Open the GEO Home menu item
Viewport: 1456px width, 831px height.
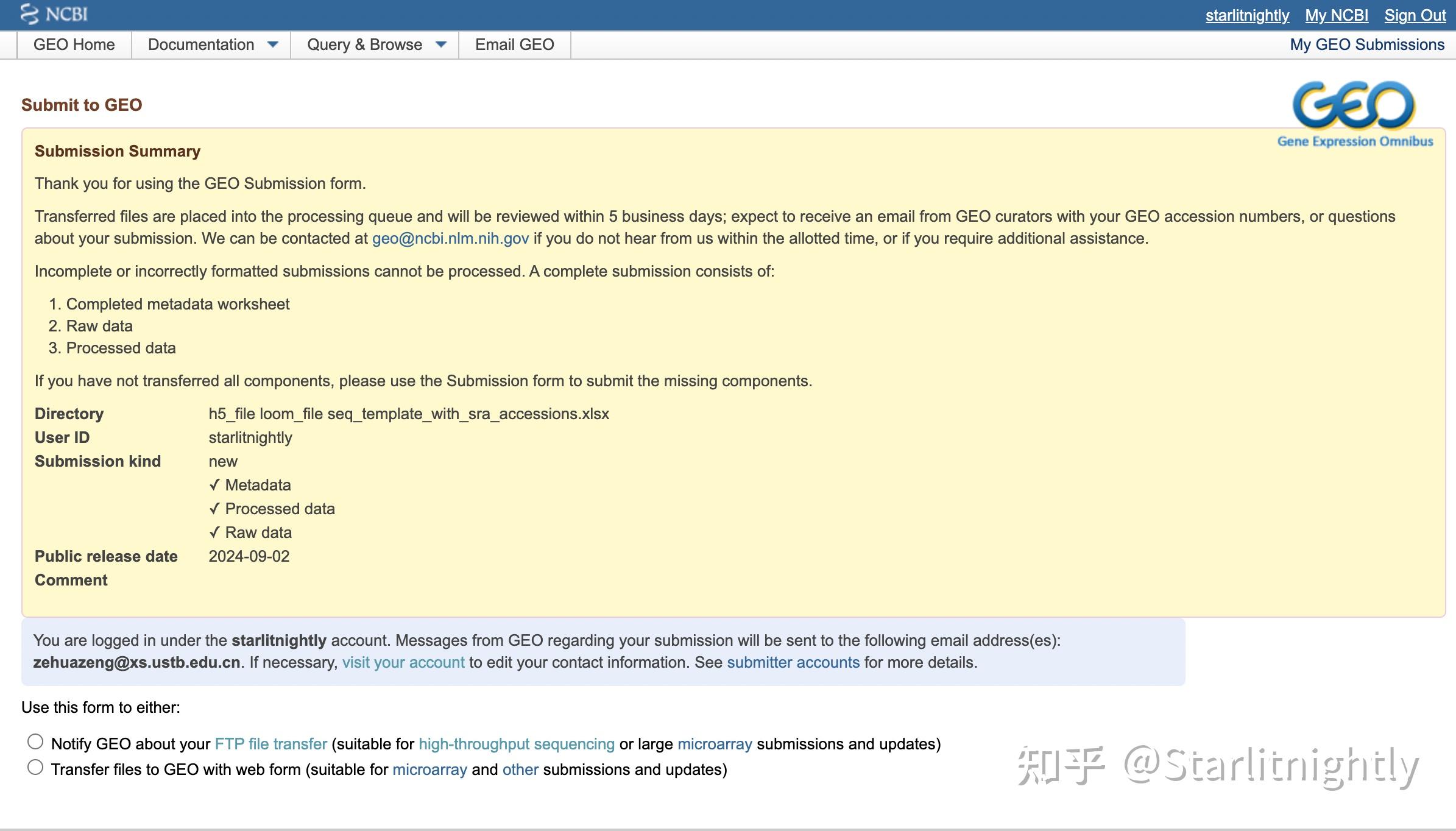pyautogui.click(x=74, y=44)
